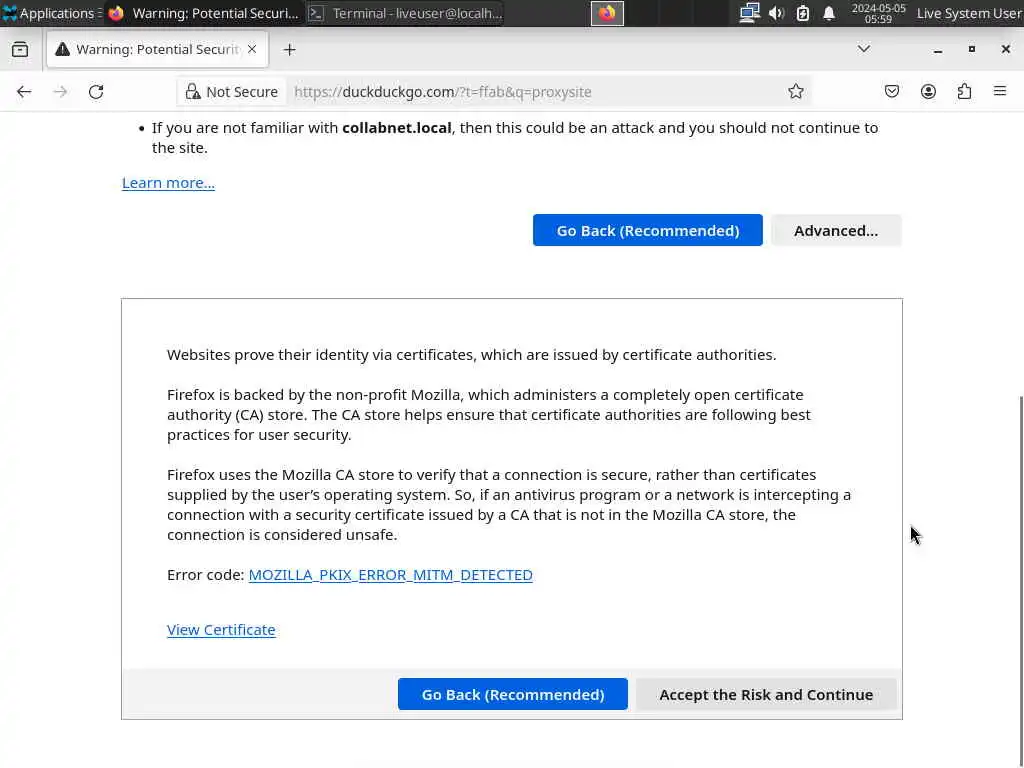The height and width of the screenshot is (768, 1024).
Task: Click the Not Secure lock icon
Action: pos(193,92)
